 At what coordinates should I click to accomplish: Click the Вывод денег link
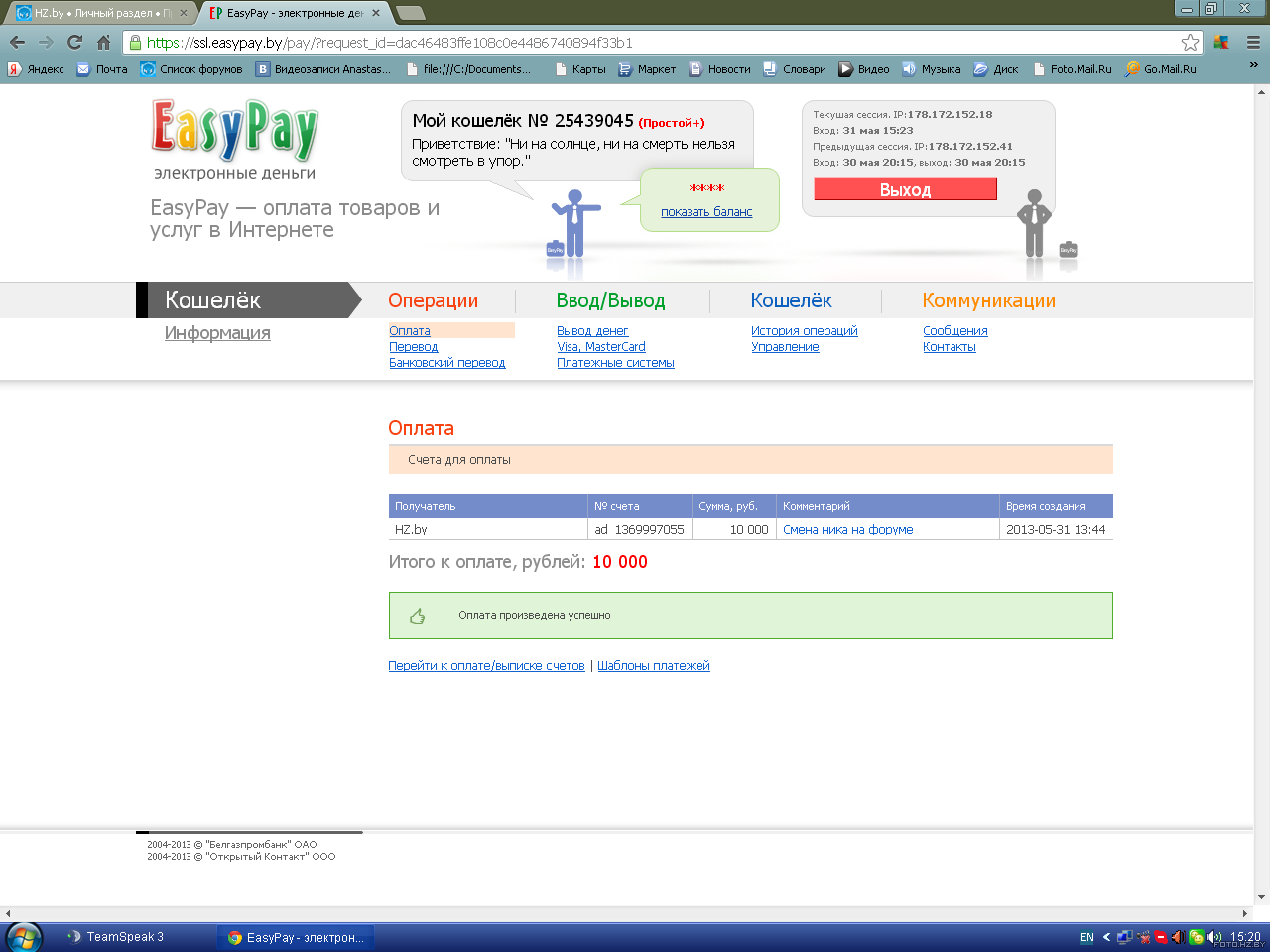(x=592, y=331)
